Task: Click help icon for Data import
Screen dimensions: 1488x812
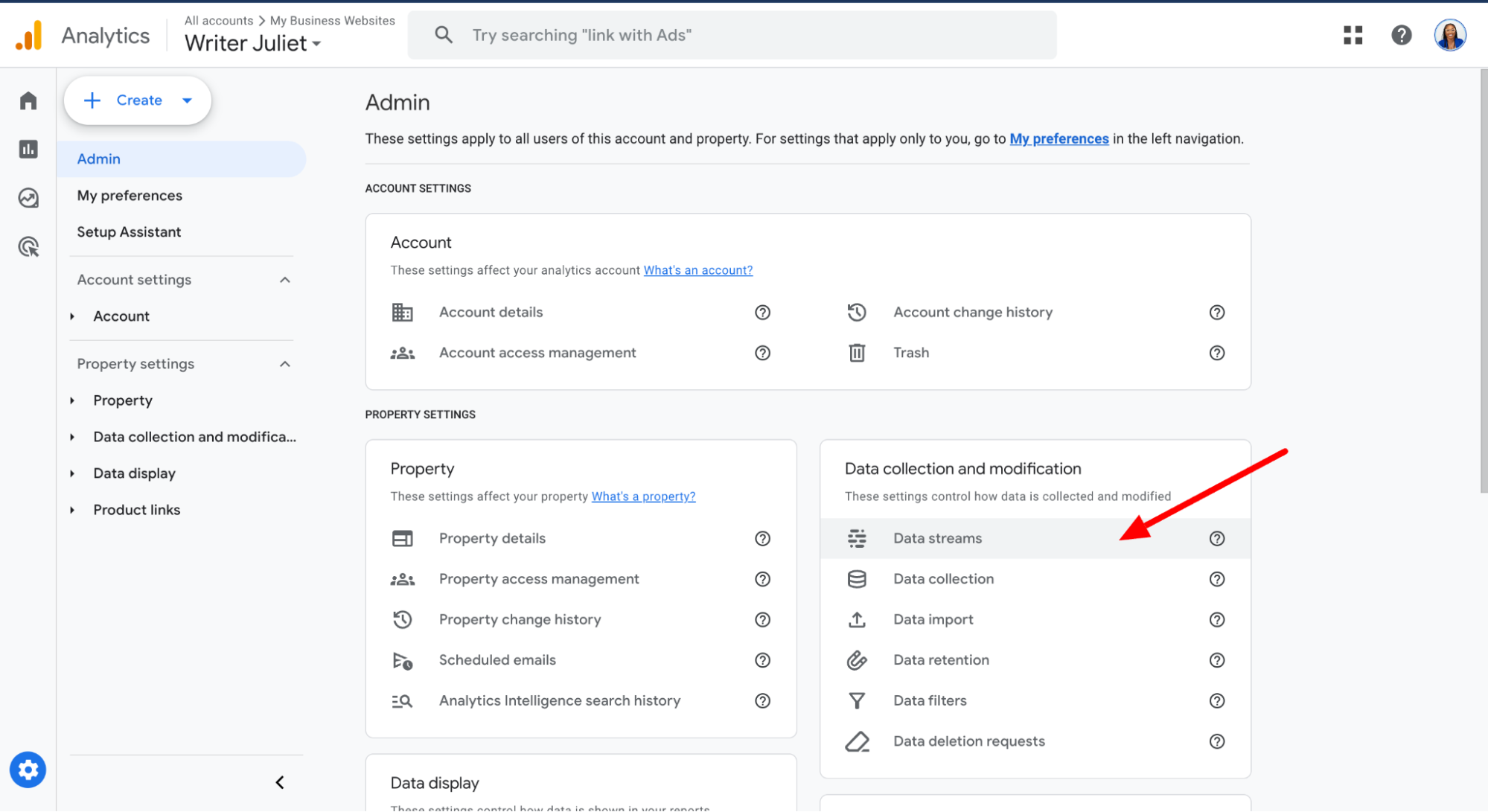Action: tap(1217, 620)
